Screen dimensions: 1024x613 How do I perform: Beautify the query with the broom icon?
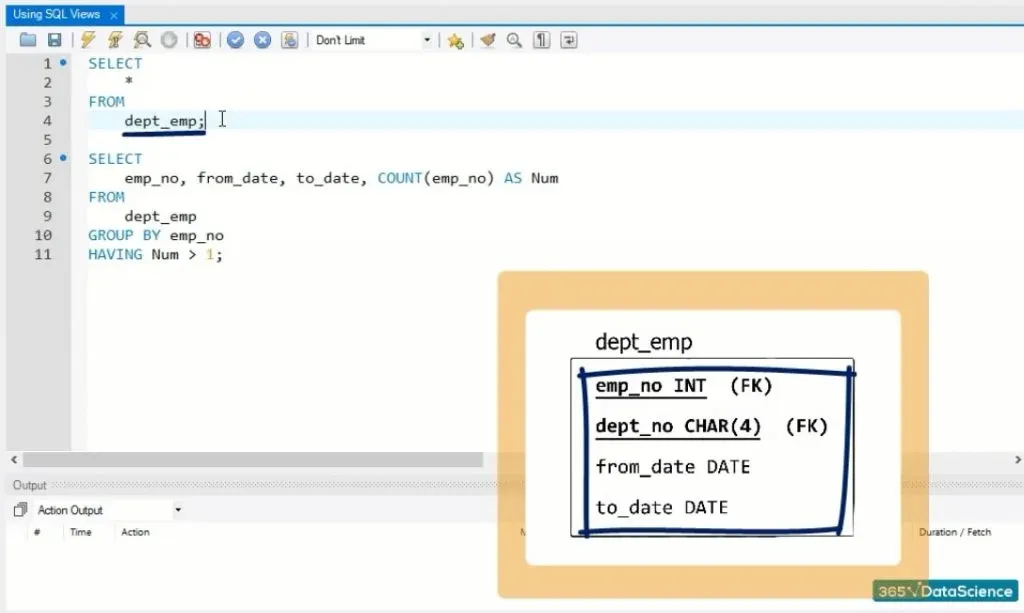[x=488, y=40]
